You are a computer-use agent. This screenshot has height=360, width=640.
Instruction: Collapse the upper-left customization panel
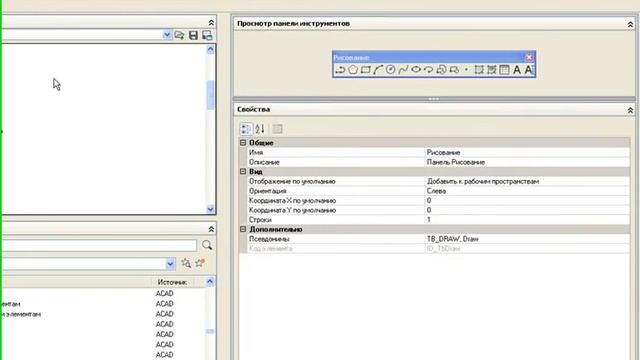coord(211,22)
